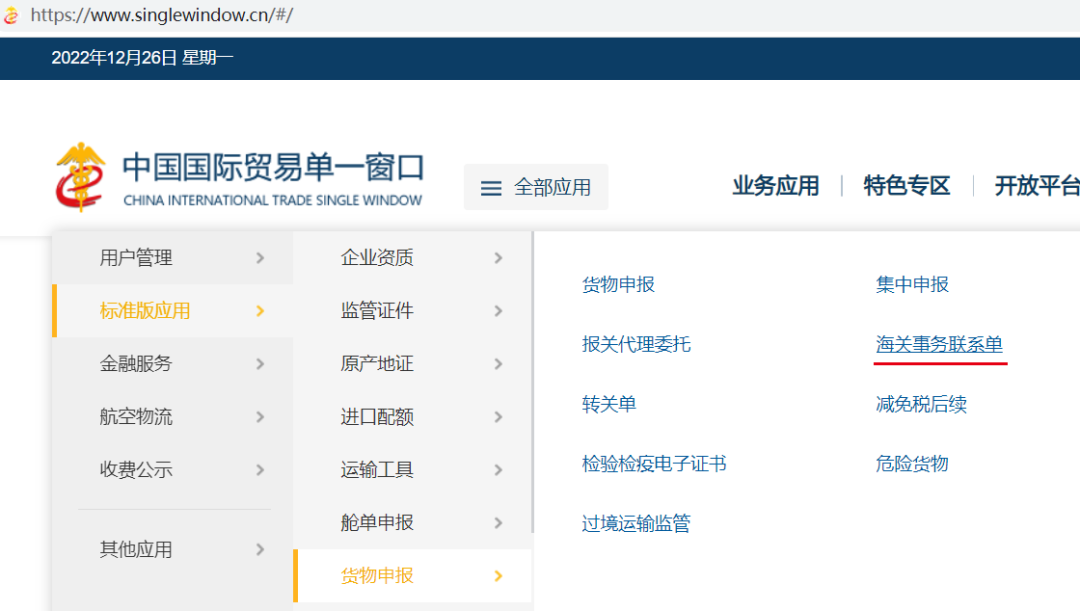Open the 业务应用 menu
This screenshot has height=611, width=1080.
coord(777,185)
